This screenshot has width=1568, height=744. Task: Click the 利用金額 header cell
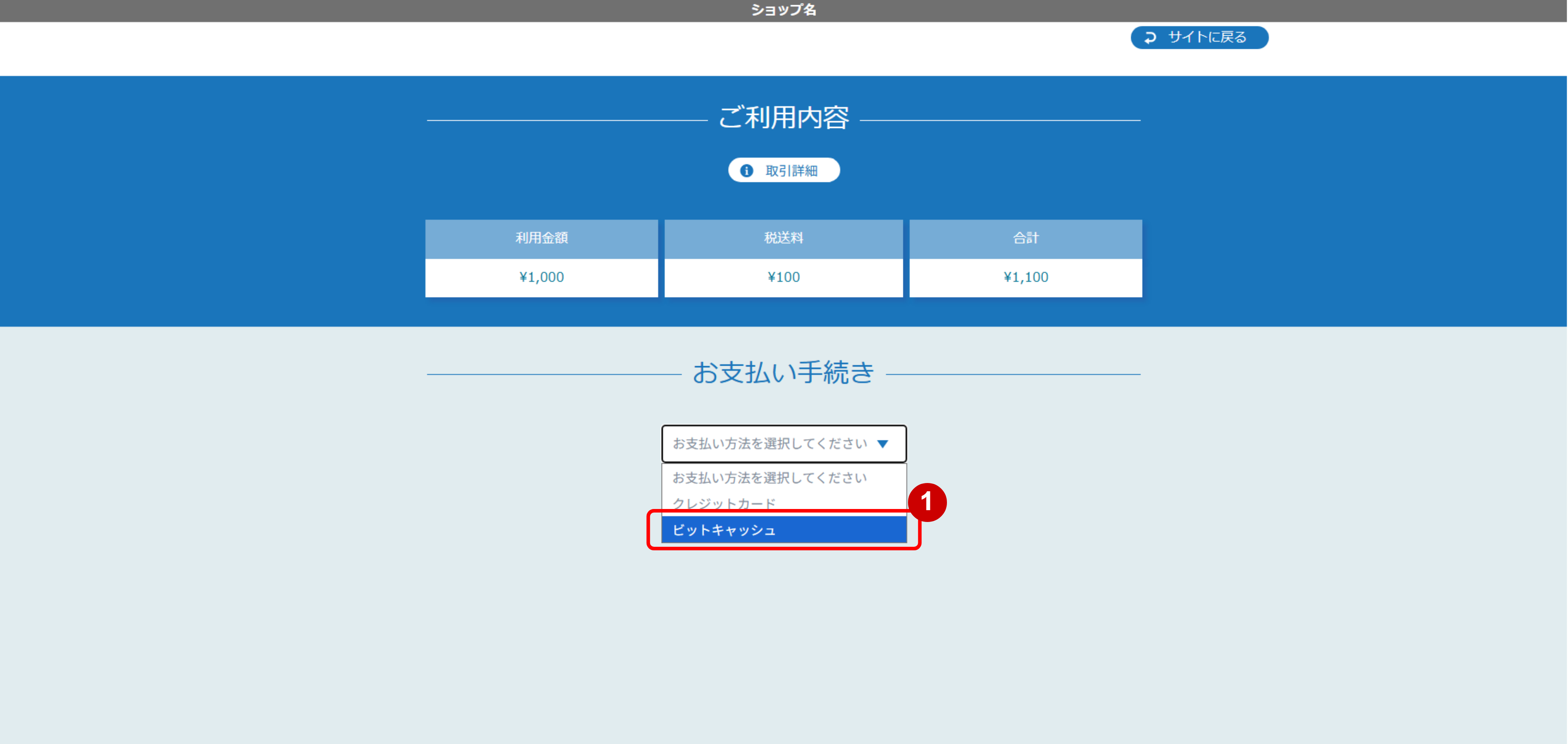(x=542, y=239)
